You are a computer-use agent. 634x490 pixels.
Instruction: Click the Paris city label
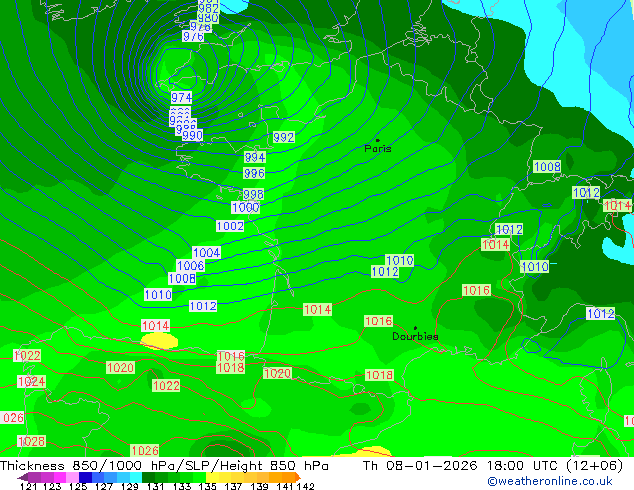pos(378,148)
